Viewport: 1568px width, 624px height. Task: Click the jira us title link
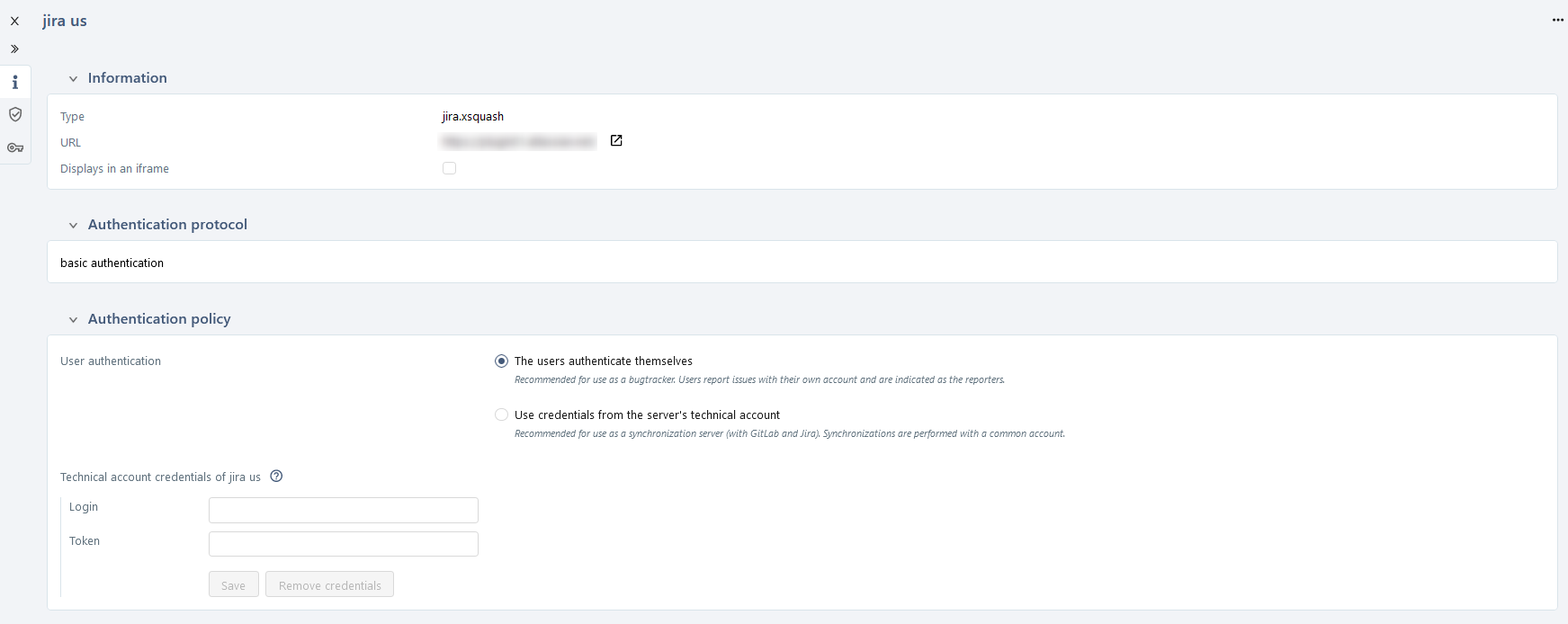(63, 20)
